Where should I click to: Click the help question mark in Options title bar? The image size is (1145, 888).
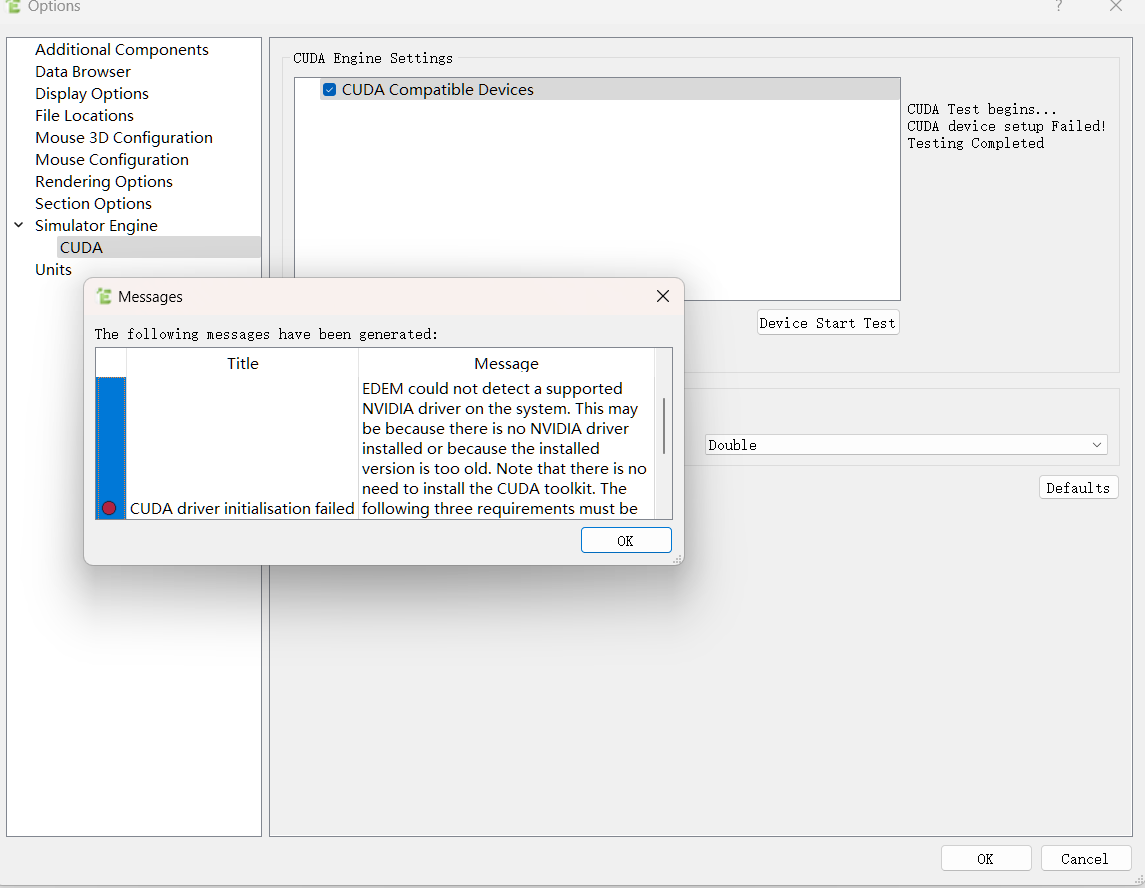pos(1058,7)
